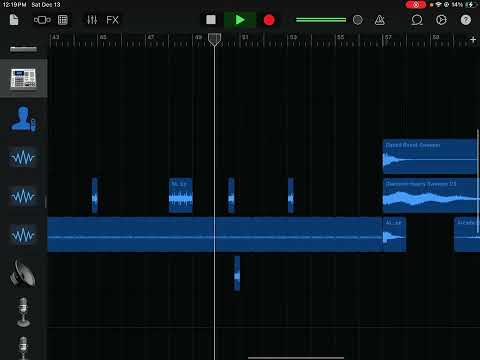Tap bar 53 on the ruler

pyautogui.click(x=293, y=37)
